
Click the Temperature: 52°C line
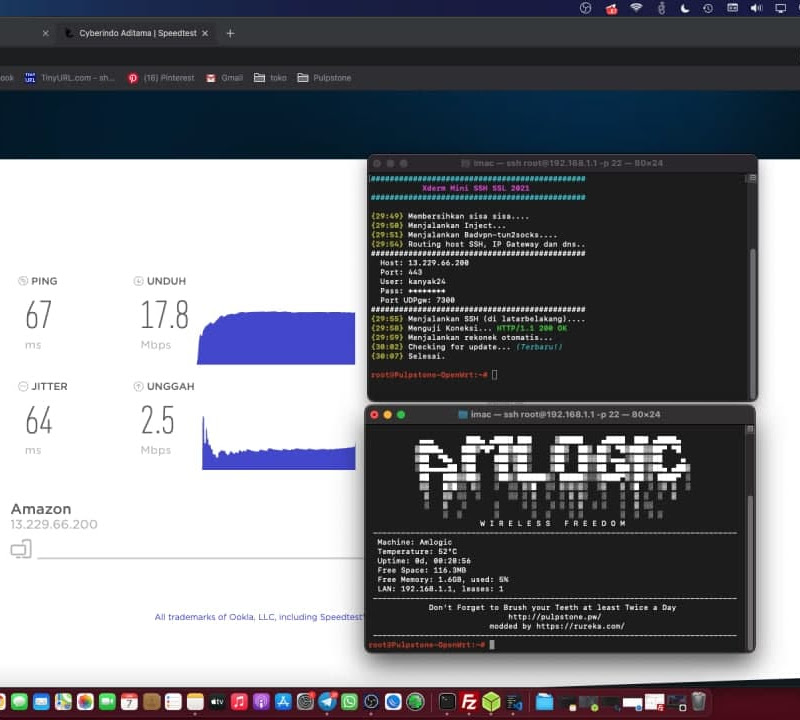[x=417, y=552]
